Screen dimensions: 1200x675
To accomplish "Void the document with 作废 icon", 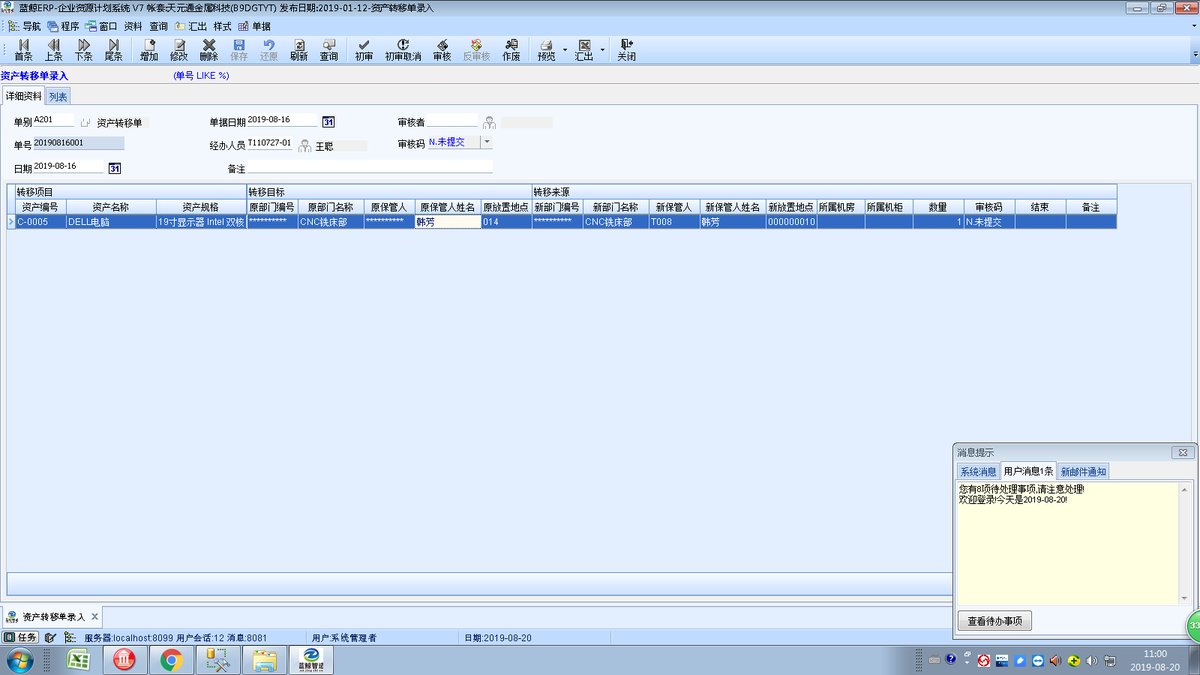I will [x=511, y=50].
